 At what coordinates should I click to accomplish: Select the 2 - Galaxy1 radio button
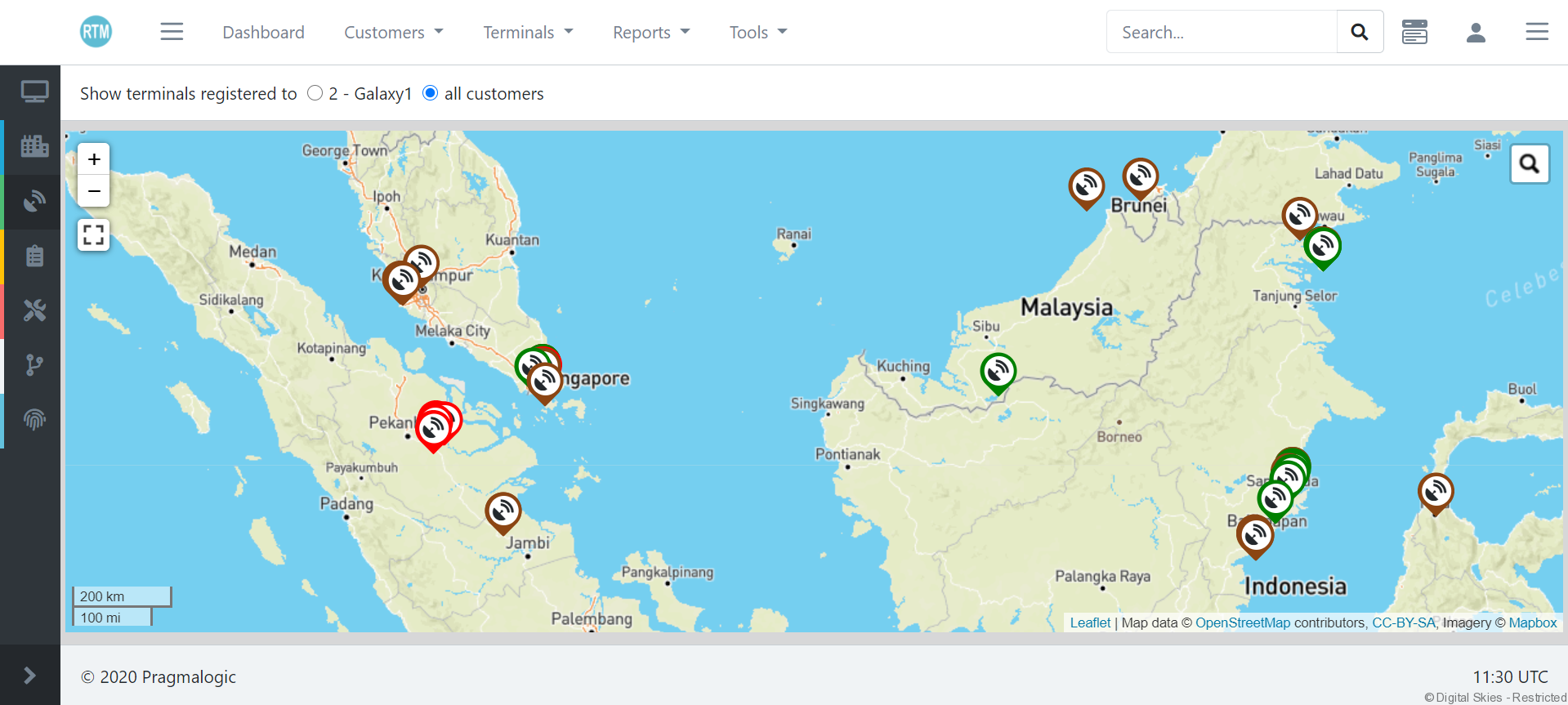tap(315, 93)
